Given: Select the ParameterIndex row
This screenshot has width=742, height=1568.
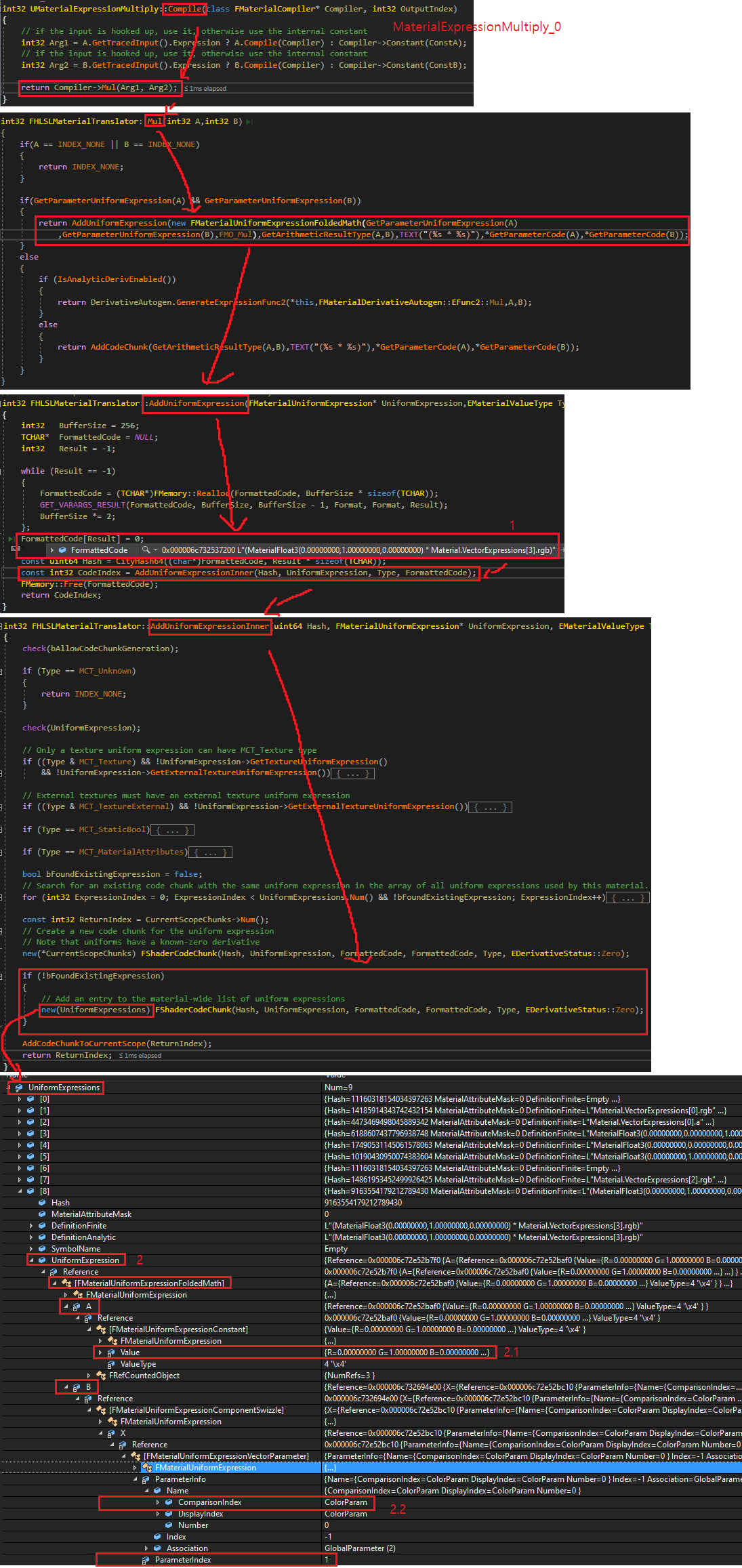Looking at the screenshot, I should tap(371, 1560).
